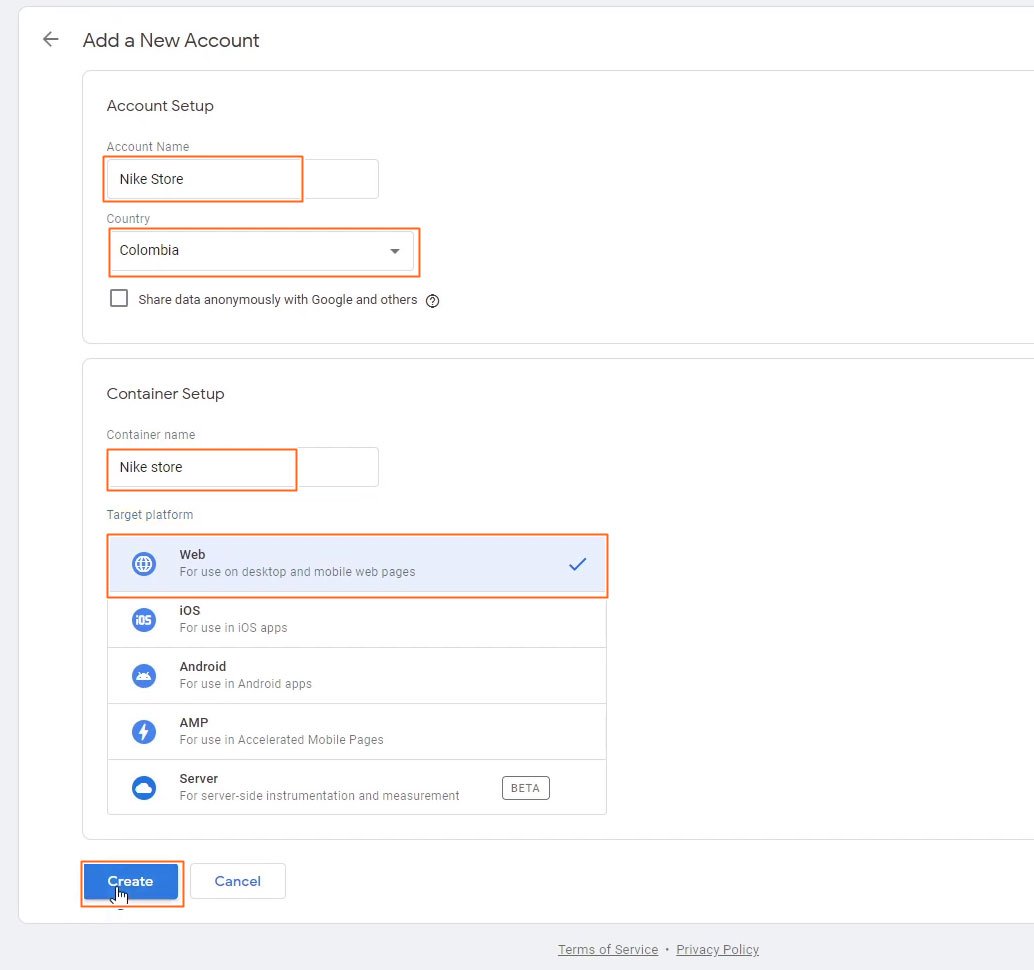This screenshot has height=970, width=1034.
Task: Click the BETA badge on Server row
Action: coord(526,788)
